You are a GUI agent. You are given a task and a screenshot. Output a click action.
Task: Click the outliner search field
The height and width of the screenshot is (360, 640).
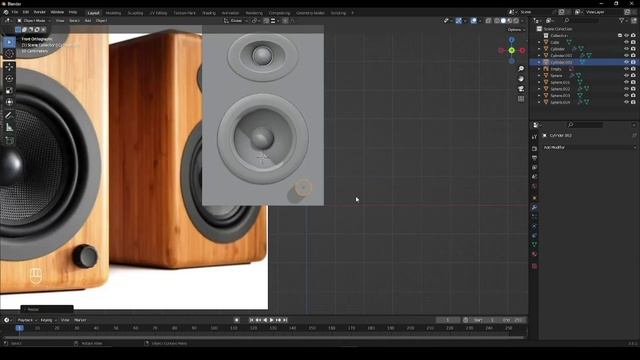click(583, 20)
